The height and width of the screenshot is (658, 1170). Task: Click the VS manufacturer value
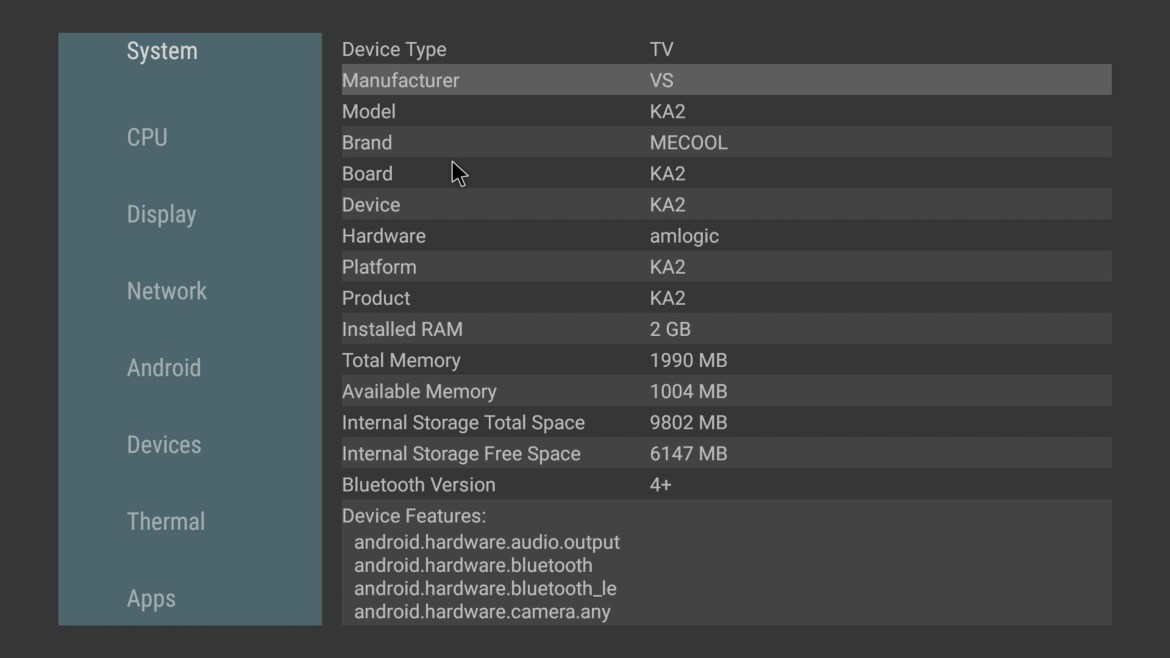pyautogui.click(x=661, y=81)
